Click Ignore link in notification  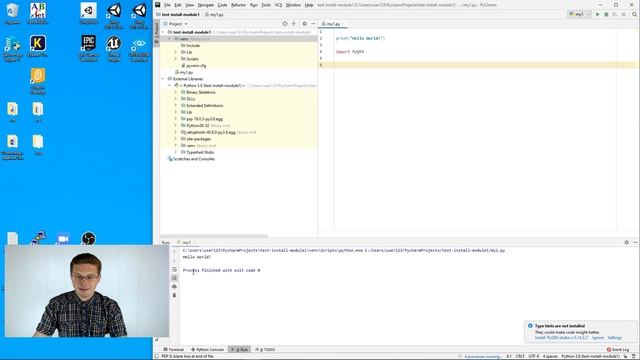coord(598,338)
